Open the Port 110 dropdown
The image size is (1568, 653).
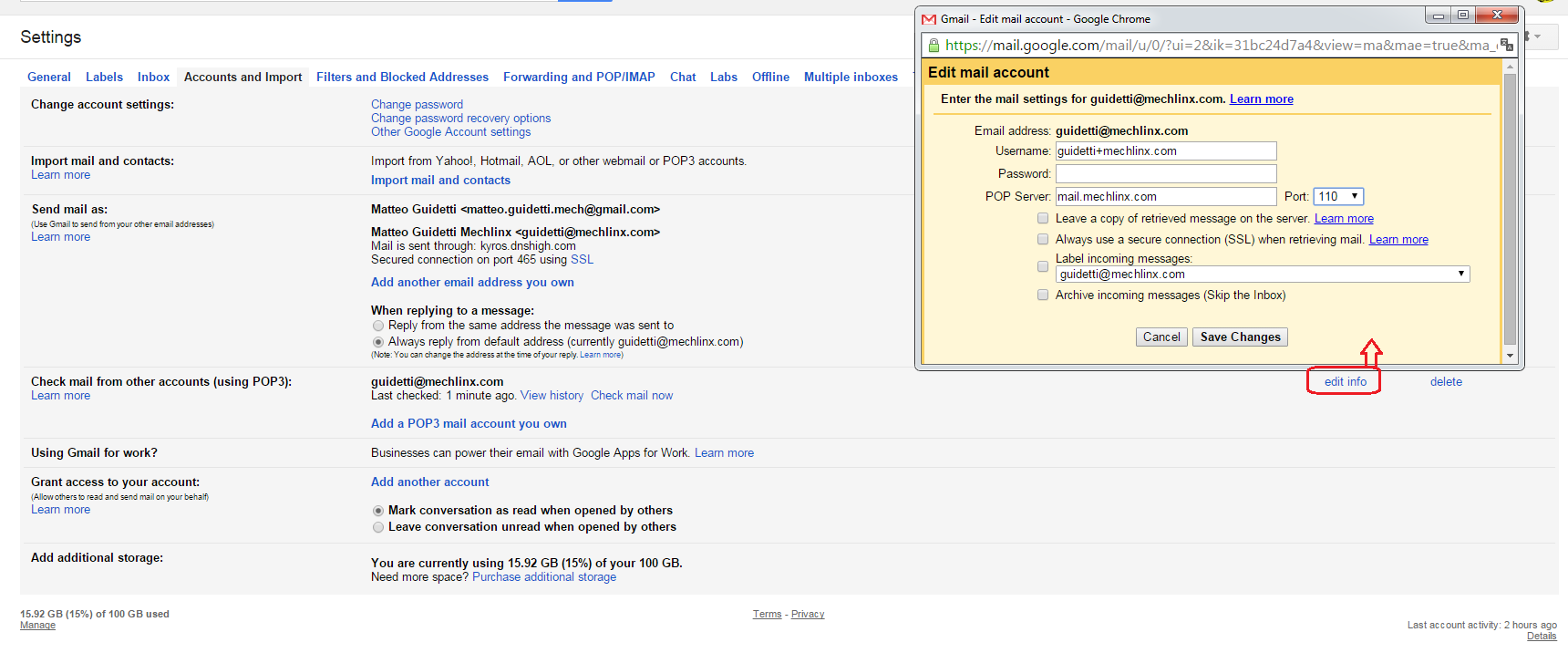pyautogui.click(x=1337, y=196)
